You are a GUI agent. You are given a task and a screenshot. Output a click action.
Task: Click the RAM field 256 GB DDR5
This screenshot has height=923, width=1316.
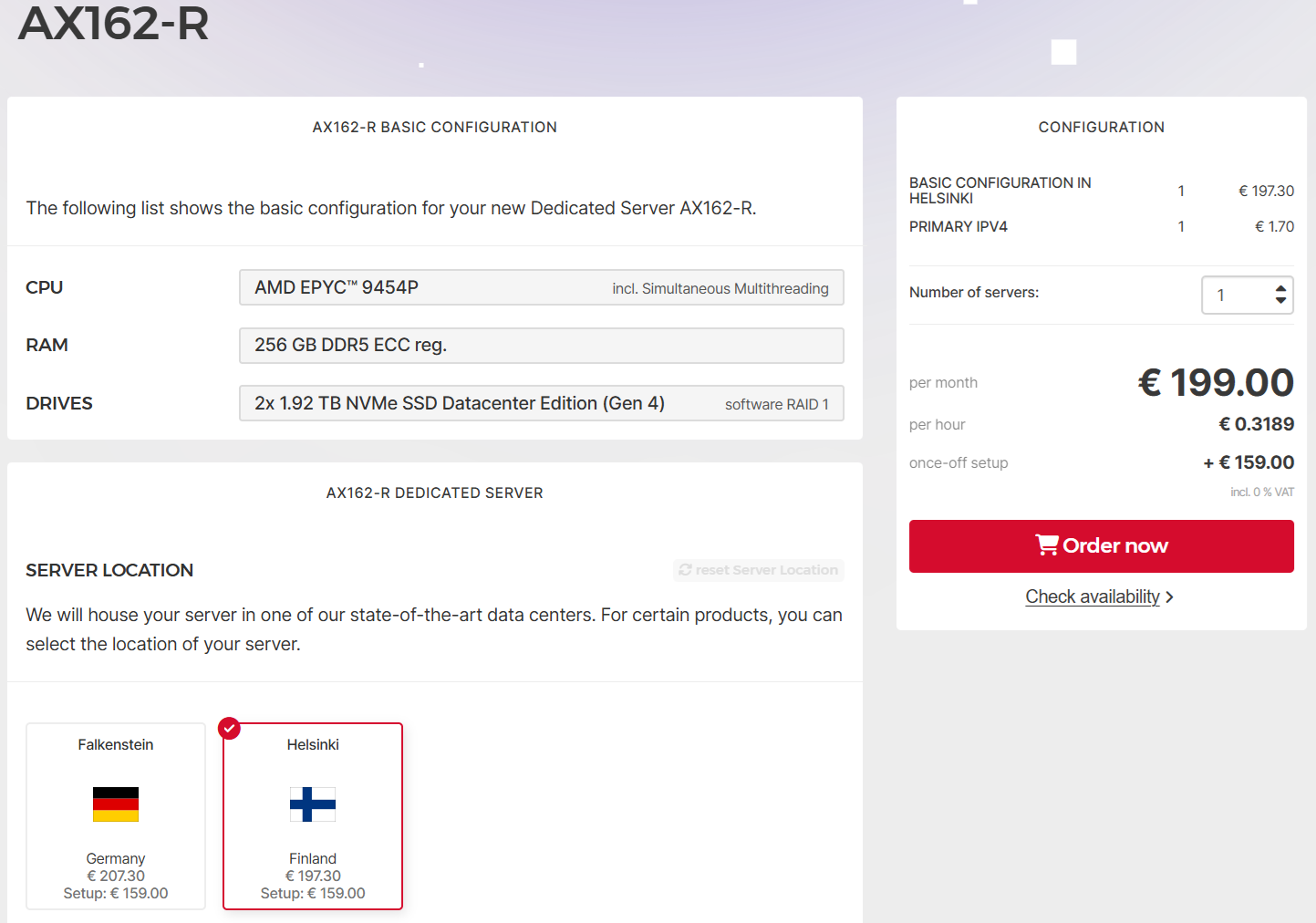542,346
